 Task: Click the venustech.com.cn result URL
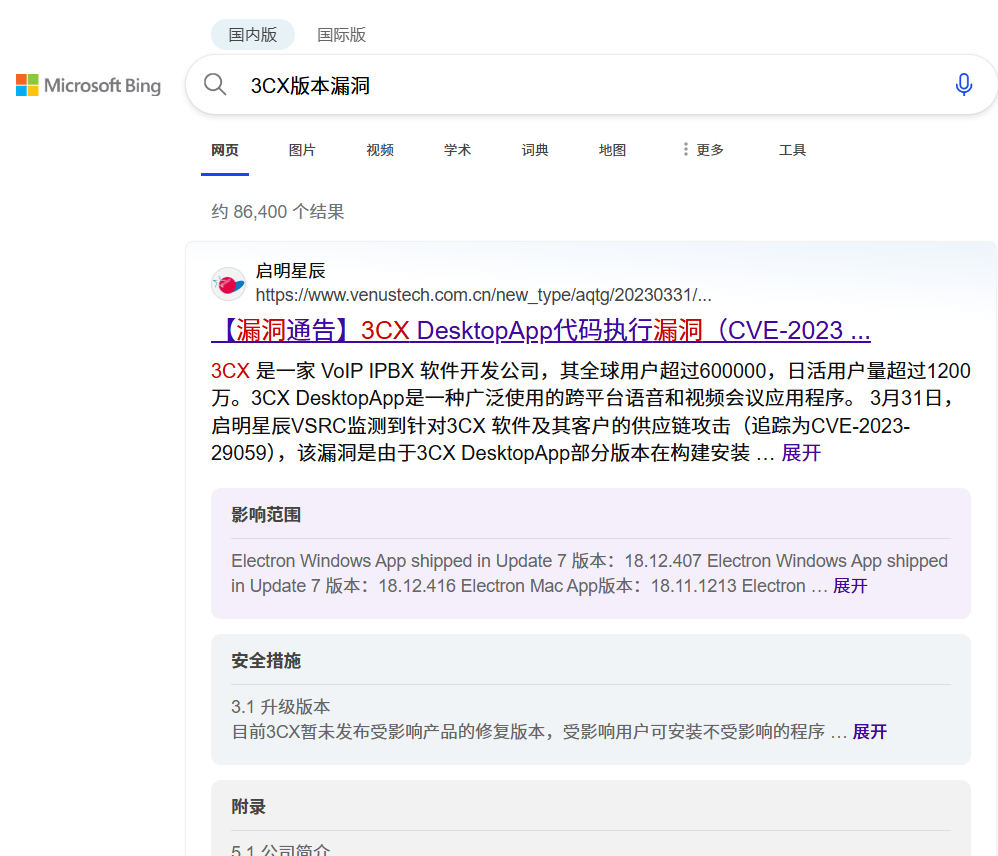(484, 295)
